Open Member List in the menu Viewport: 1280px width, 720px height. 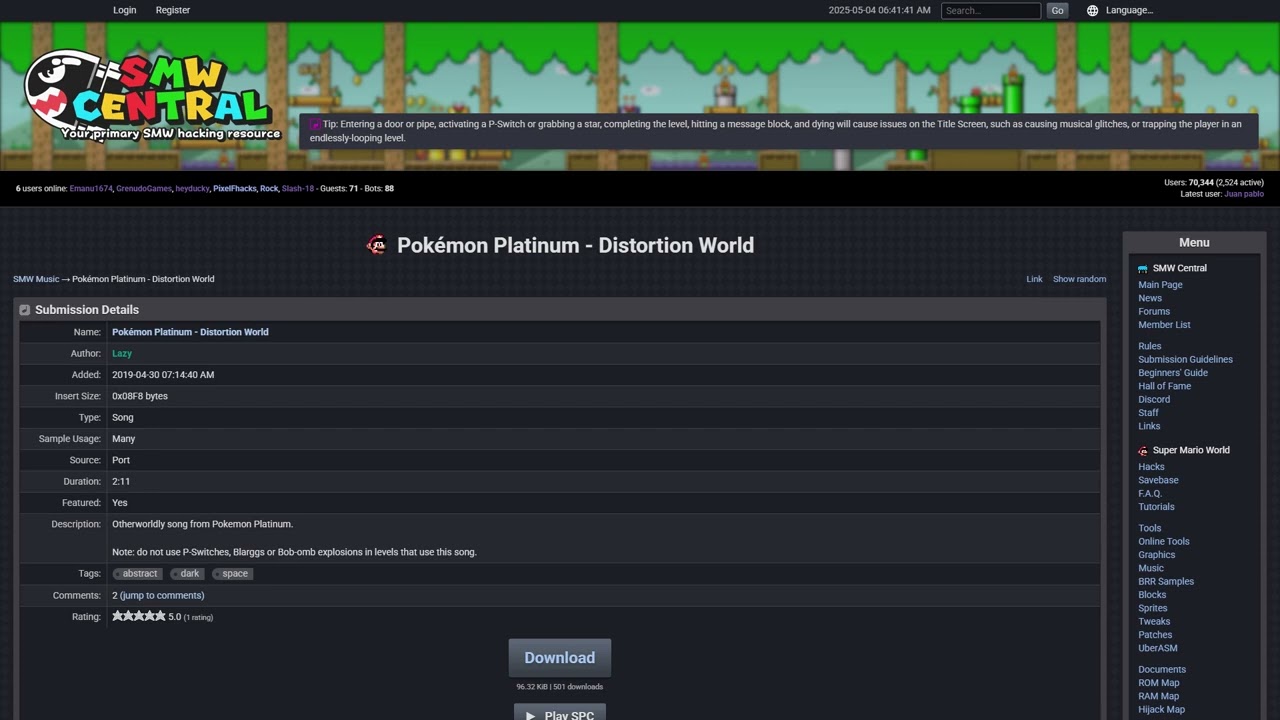(1164, 325)
